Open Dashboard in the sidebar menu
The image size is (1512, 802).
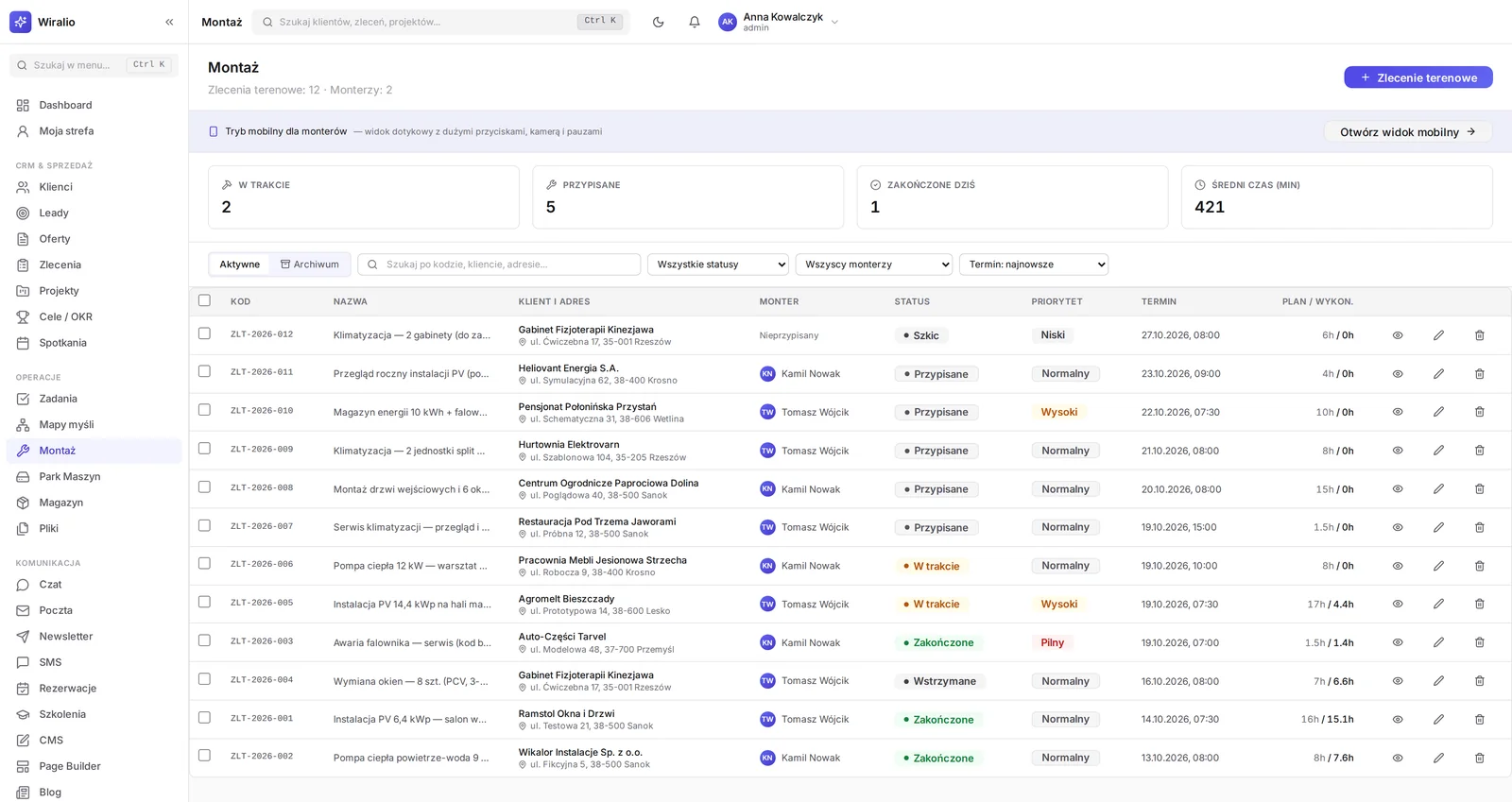coord(94,105)
